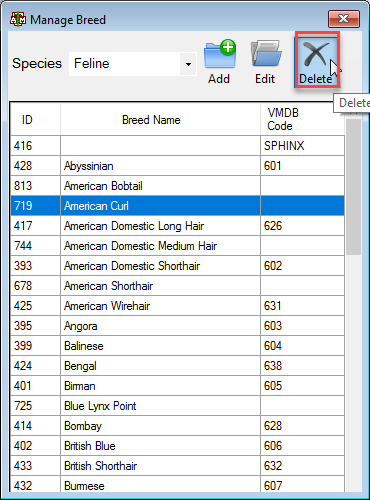This screenshot has height=500, width=370.
Task: Select American Domestic Shorthair row
Action: [178, 266]
